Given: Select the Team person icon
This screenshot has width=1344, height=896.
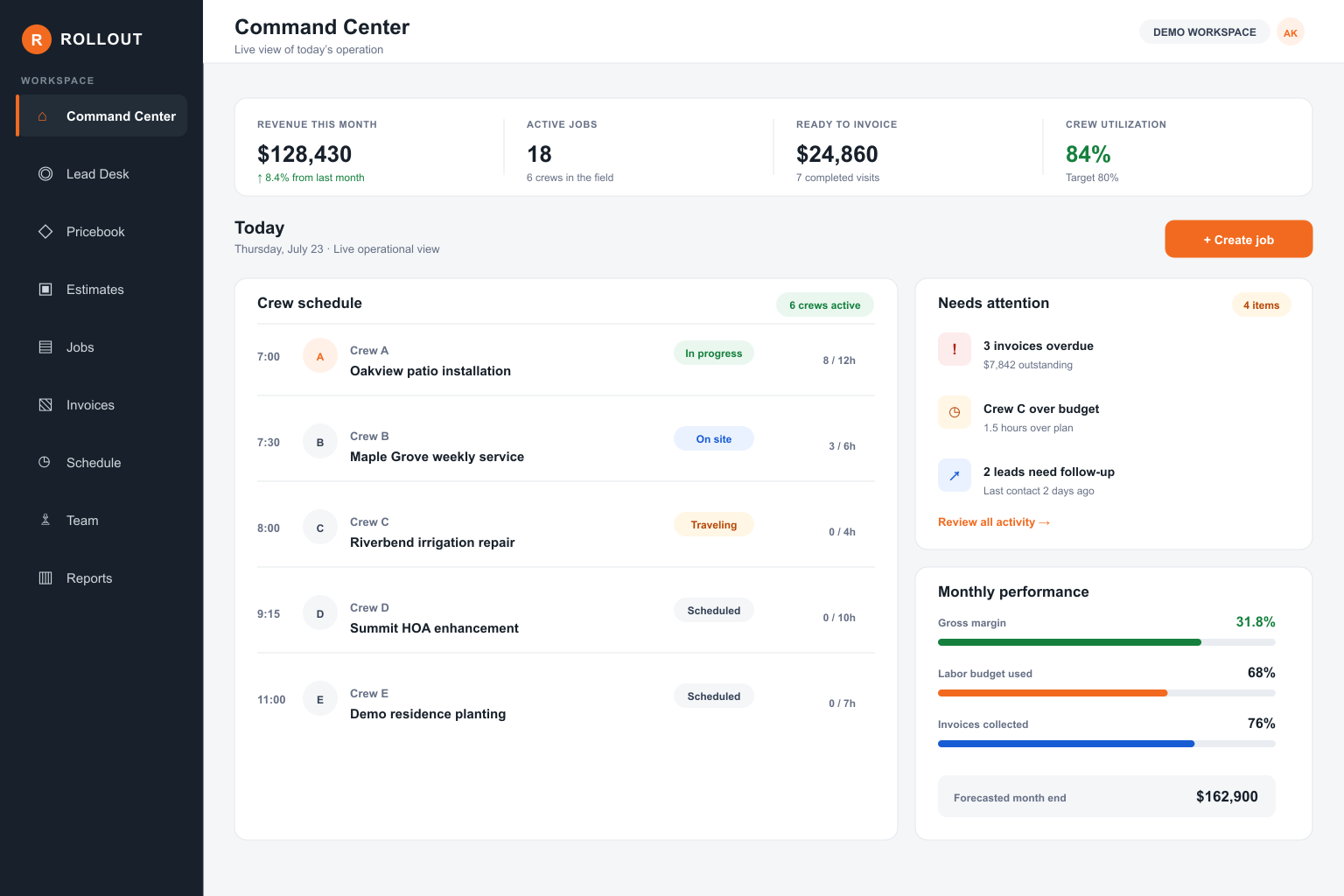Looking at the screenshot, I should point(45,521).
